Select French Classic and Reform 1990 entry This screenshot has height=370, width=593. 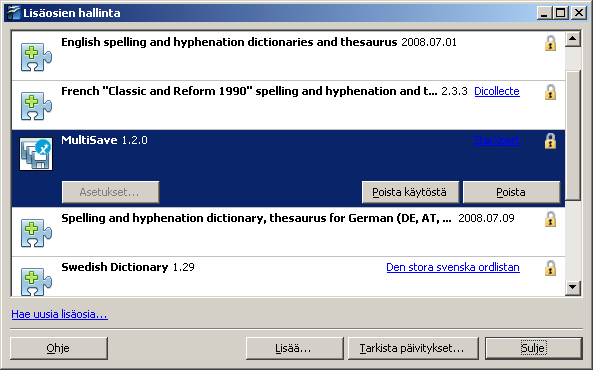click(288, 105)
